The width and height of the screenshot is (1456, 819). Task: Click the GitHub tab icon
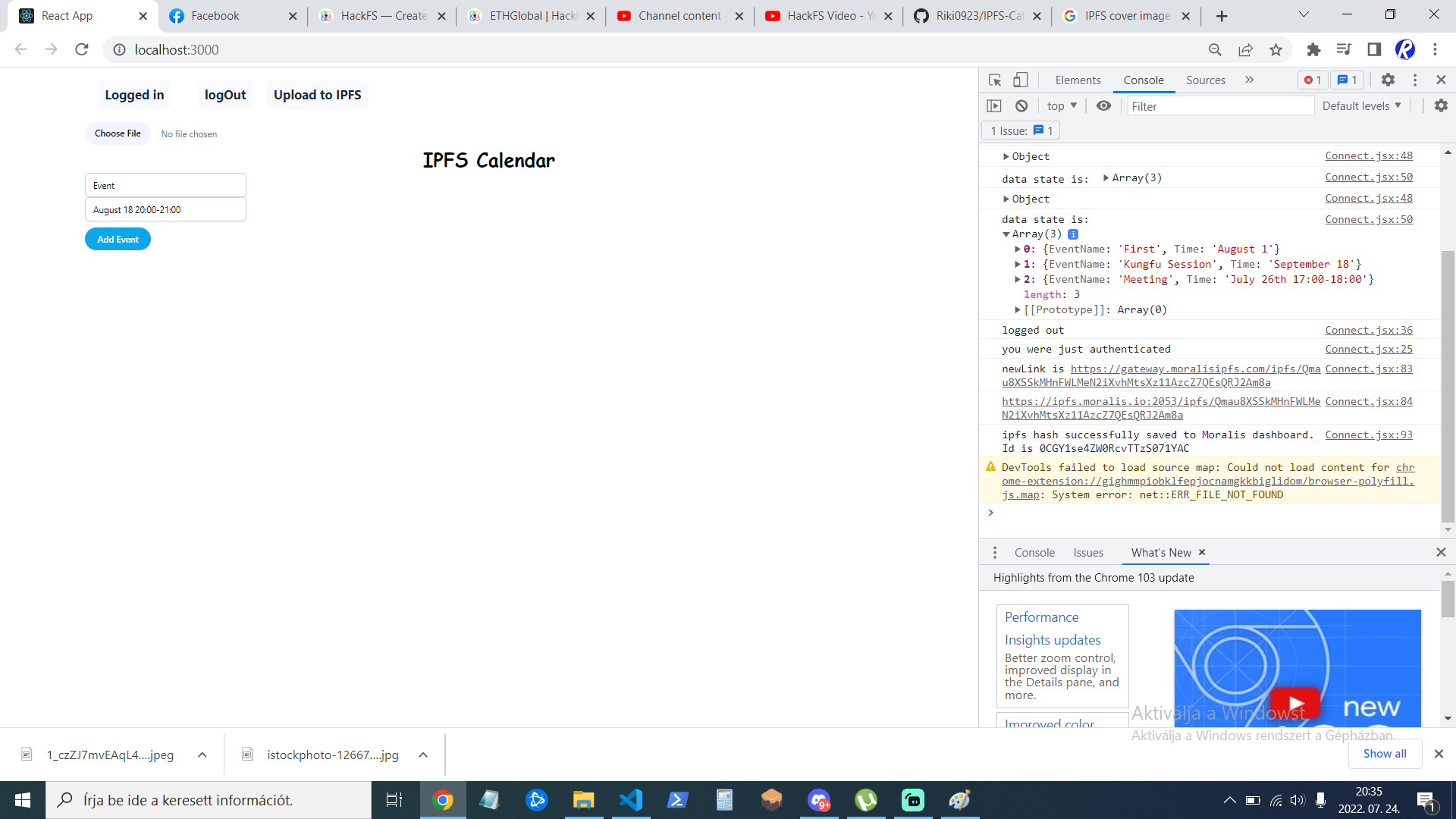click(x=922, y=16)
